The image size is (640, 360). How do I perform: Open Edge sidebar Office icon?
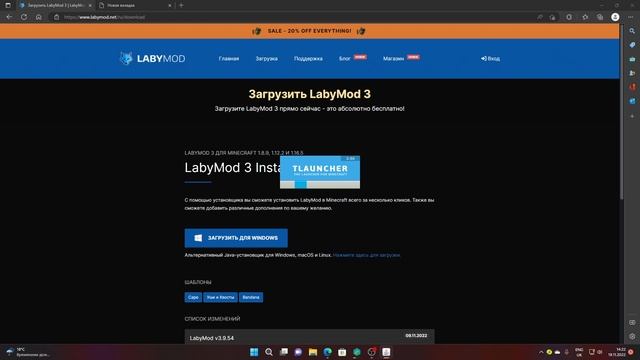coord(632,87)
